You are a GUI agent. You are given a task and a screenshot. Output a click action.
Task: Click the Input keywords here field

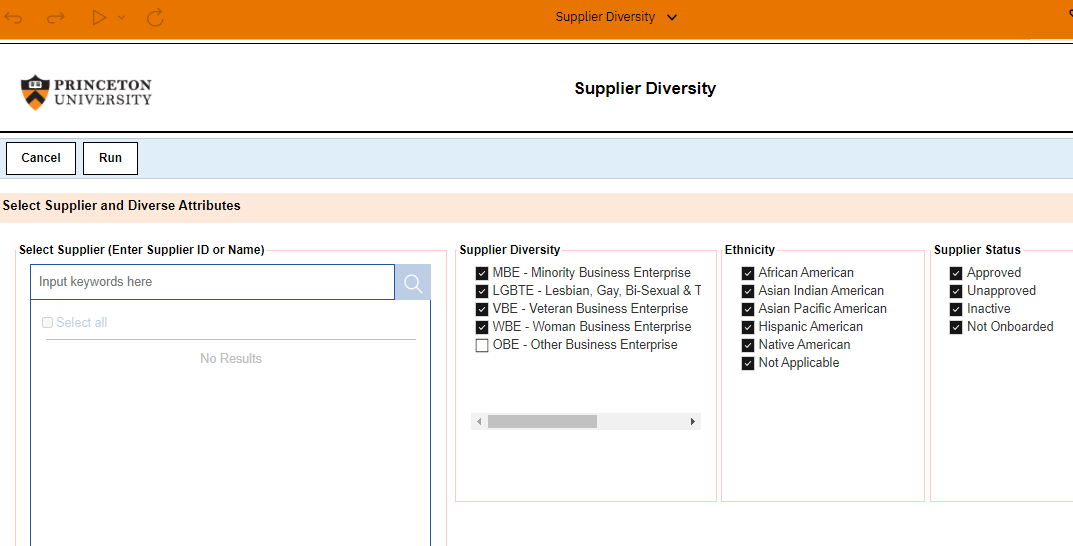tap(212, 282)
